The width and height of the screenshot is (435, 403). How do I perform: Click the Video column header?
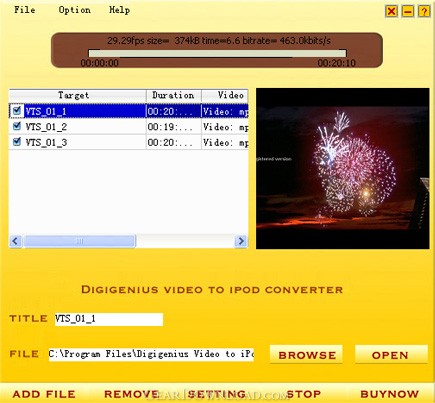(x=225, y=95)
